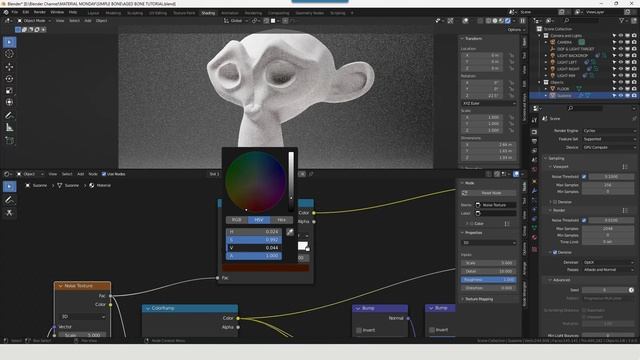Choose the Move tool in viewport toolbar
Viewport: 640px width, 360px height.
tap(9, 67)
